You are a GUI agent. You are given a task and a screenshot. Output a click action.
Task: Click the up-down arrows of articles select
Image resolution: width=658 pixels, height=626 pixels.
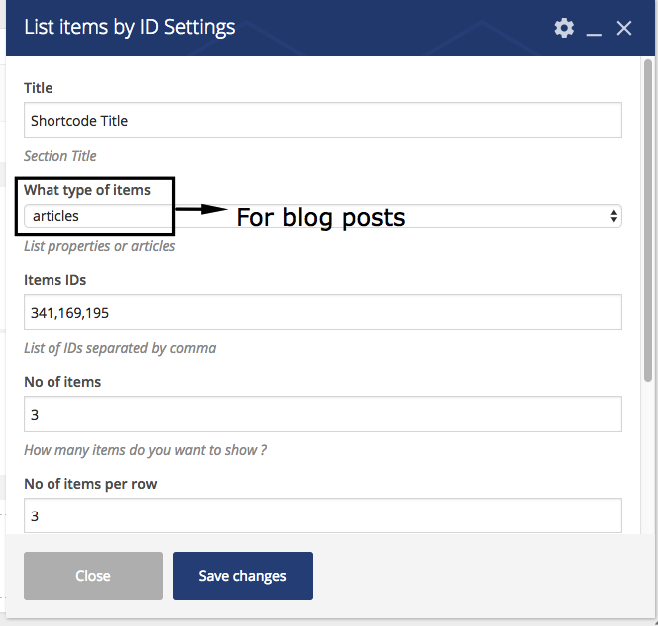pyautogui.click(x=613, y=216)
